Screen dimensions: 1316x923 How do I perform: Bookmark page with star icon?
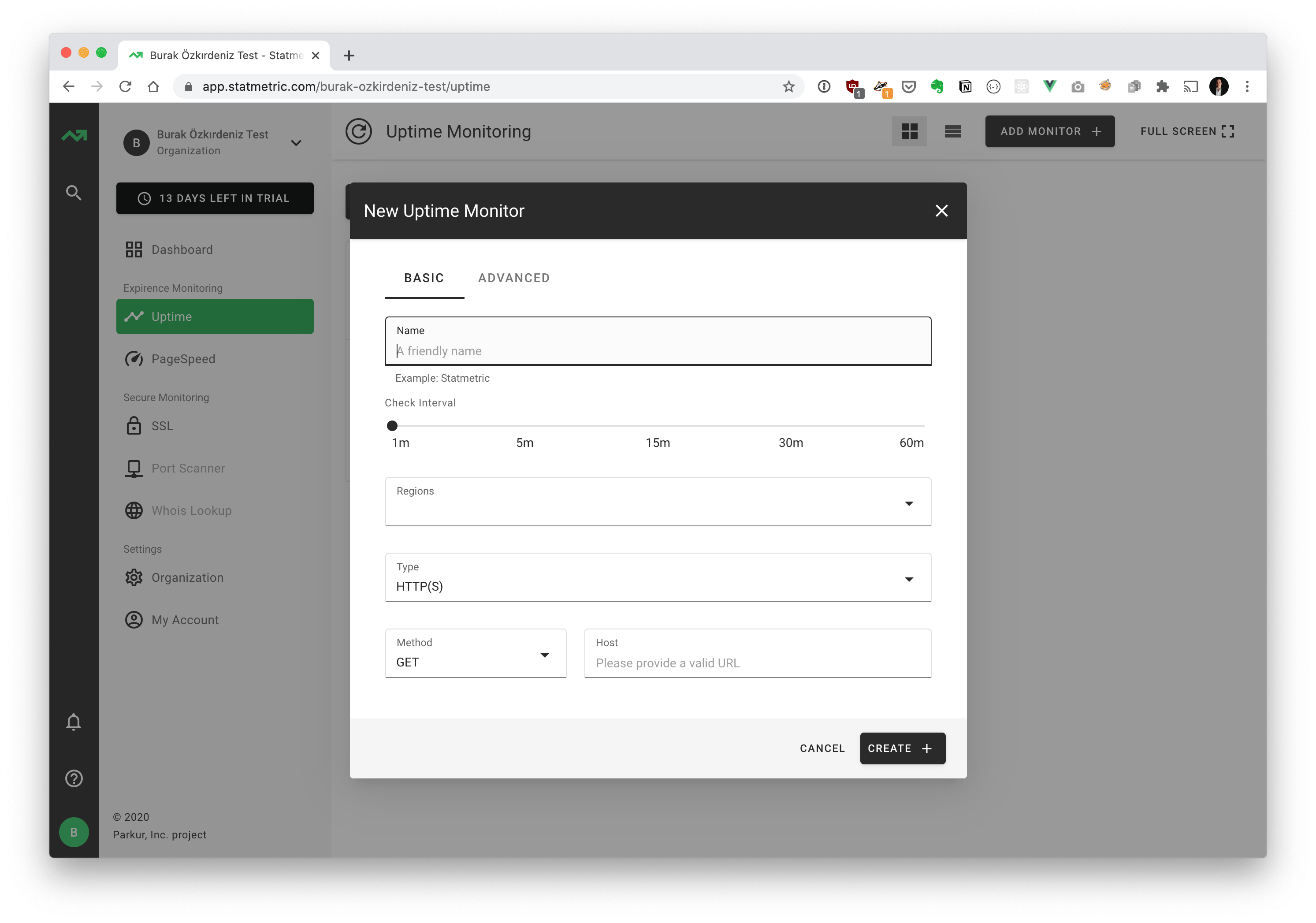[789, 86]
